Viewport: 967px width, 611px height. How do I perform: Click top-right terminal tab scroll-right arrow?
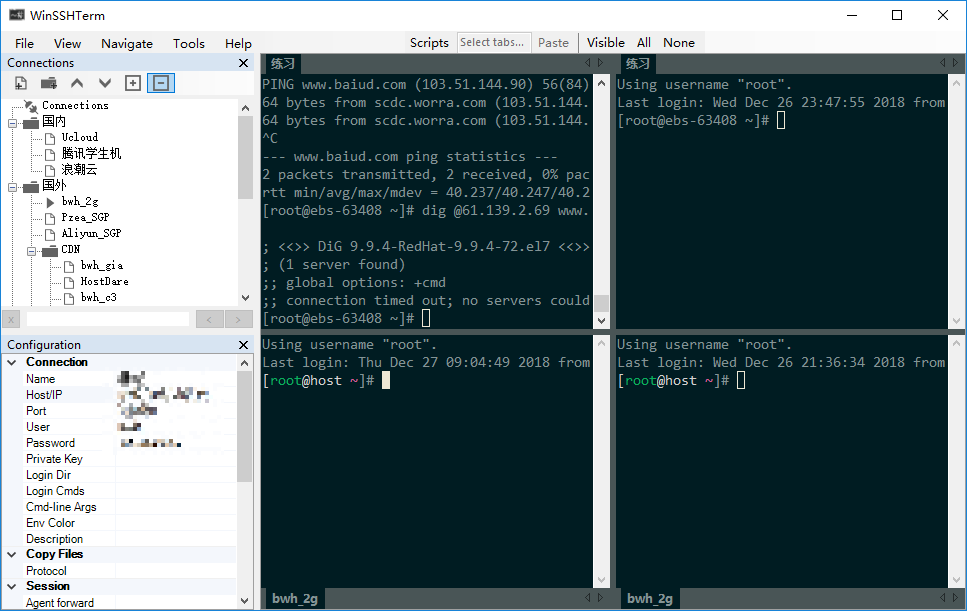coord(955,63)
